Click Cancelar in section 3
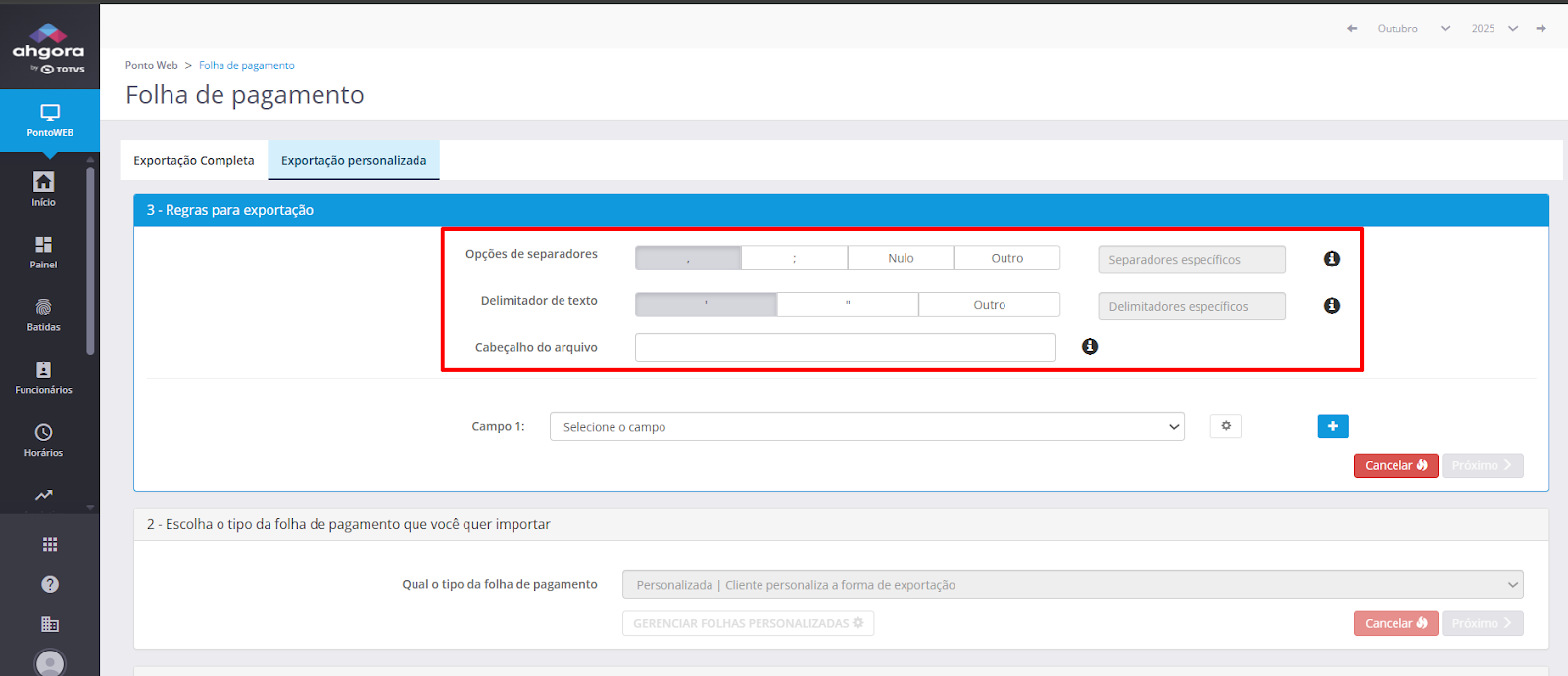Screen dimensions: 1568x676 click(x=1396, y=465)
